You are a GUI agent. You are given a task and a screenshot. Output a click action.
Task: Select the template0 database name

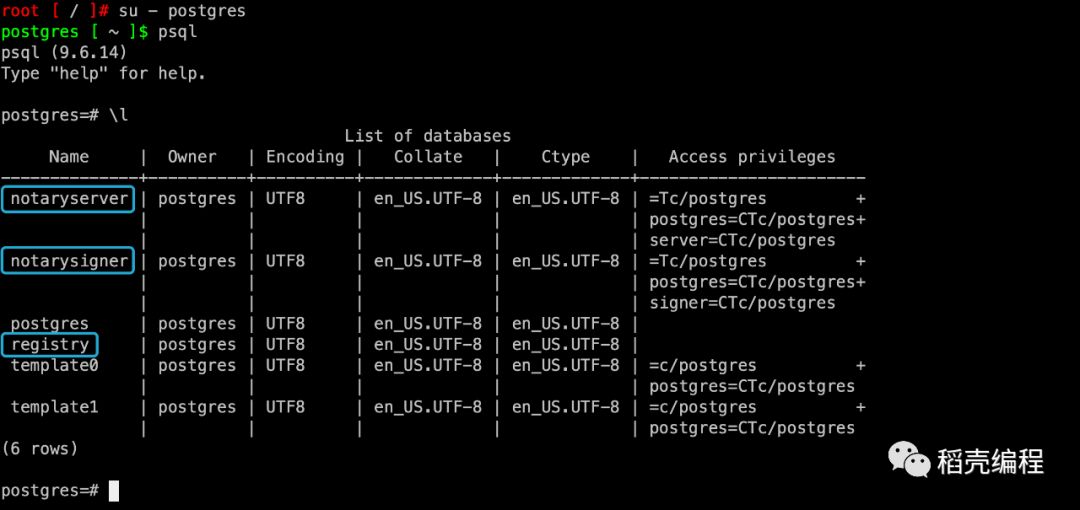(x=54, y=365)
